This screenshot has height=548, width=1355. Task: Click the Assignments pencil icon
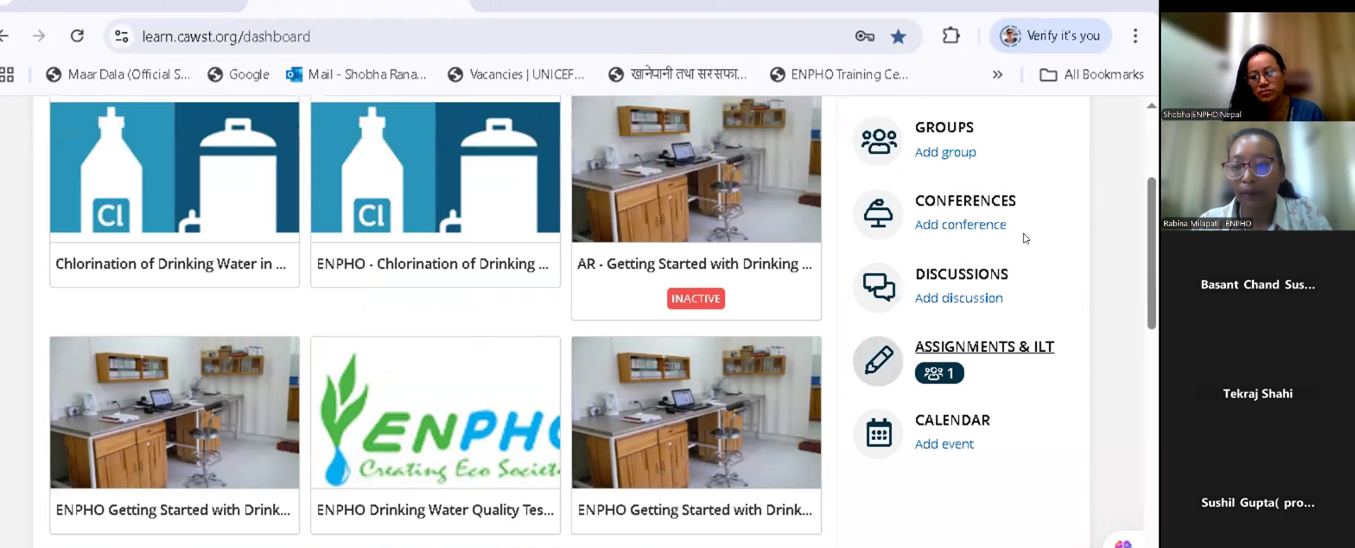(x=878, y=360)
